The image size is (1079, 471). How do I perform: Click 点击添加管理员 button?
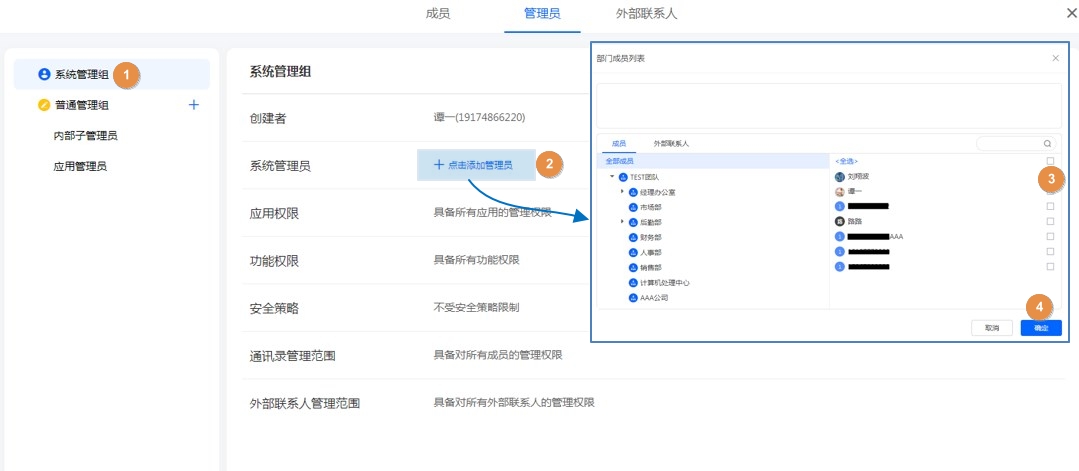coord(473,164)
